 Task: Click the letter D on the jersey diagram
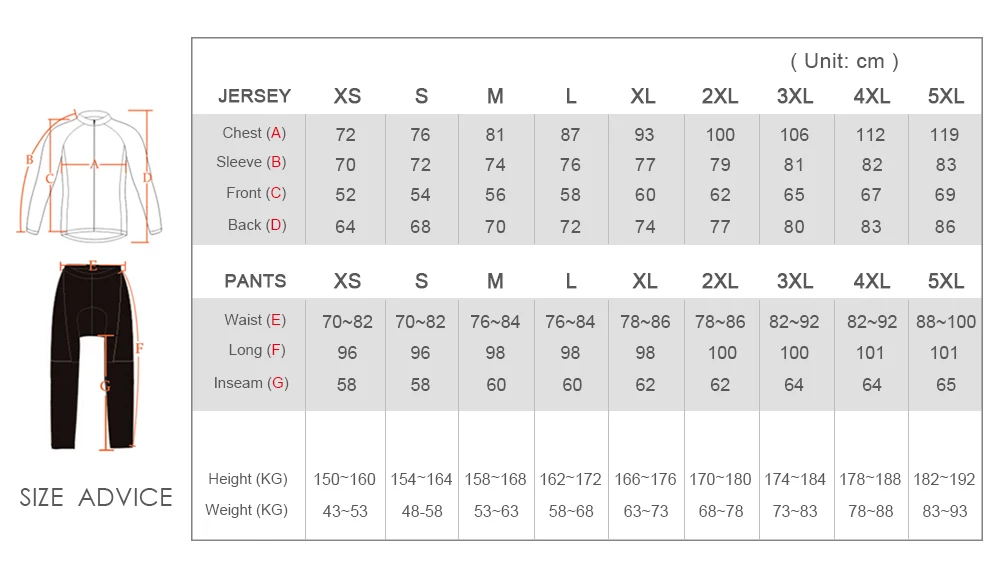pyautogui.click(x=146, y=178)
